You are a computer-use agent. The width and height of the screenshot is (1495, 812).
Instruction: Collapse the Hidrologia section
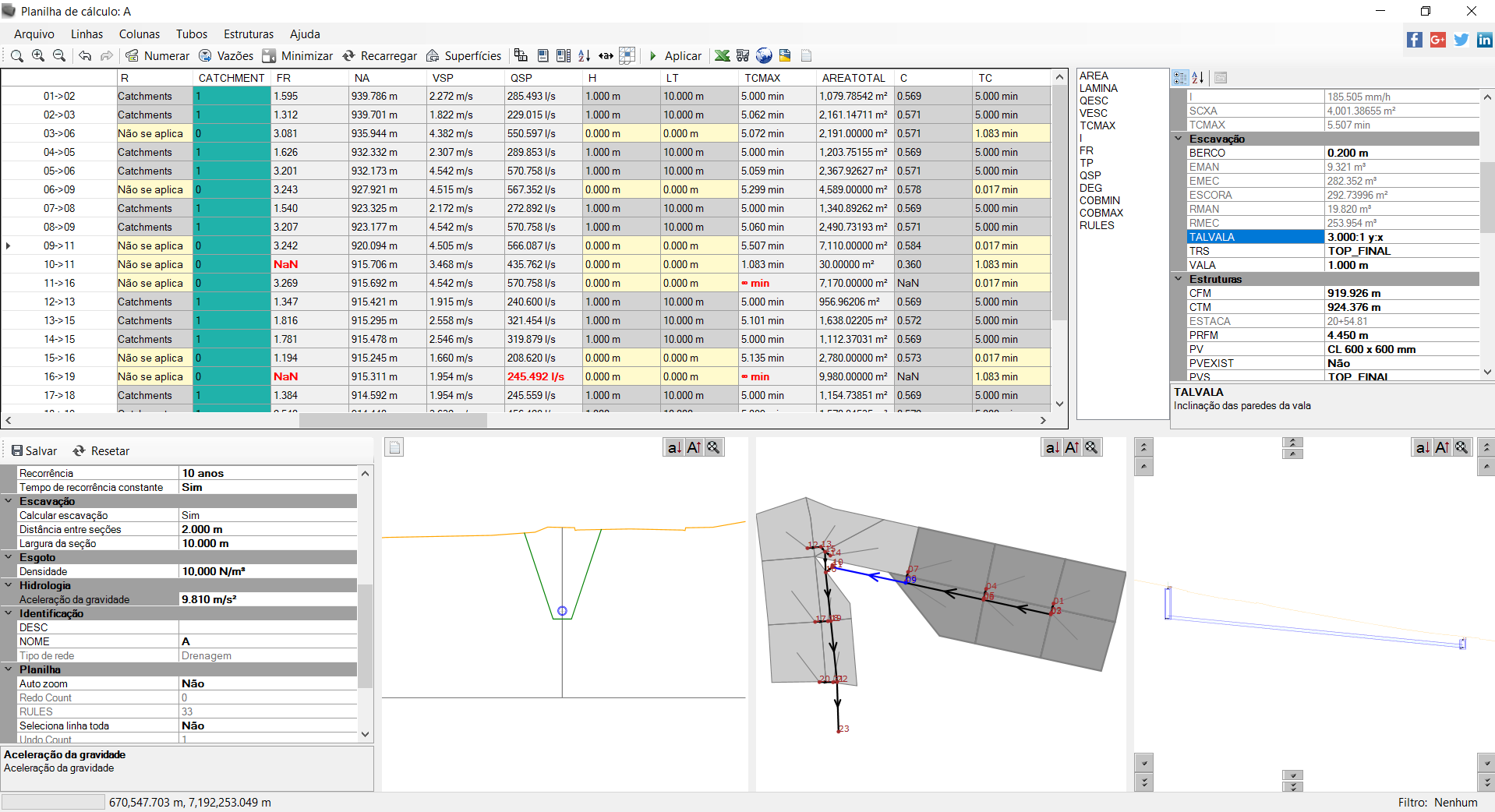click(x=9, y=585)
